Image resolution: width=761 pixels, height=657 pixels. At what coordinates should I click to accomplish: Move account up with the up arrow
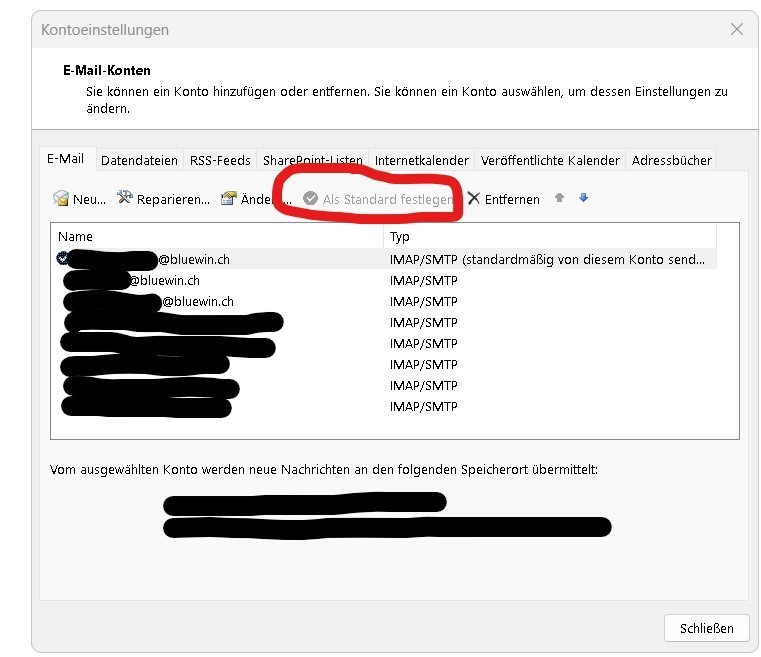[559, 198]
